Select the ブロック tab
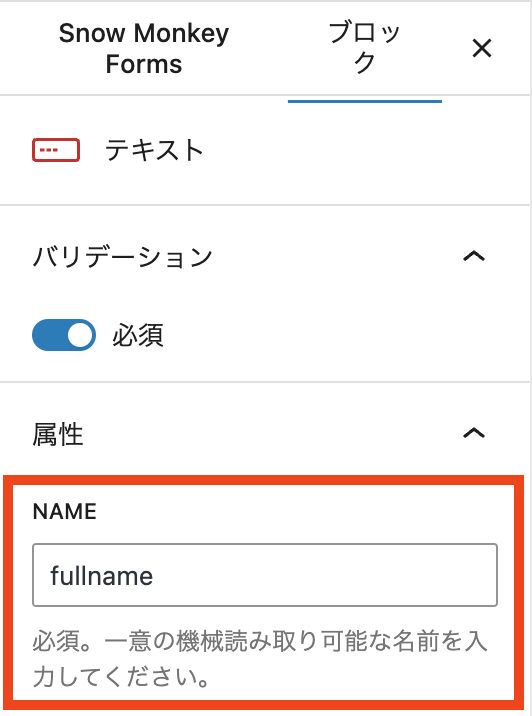The image size is (532, 716). (364, 48)
